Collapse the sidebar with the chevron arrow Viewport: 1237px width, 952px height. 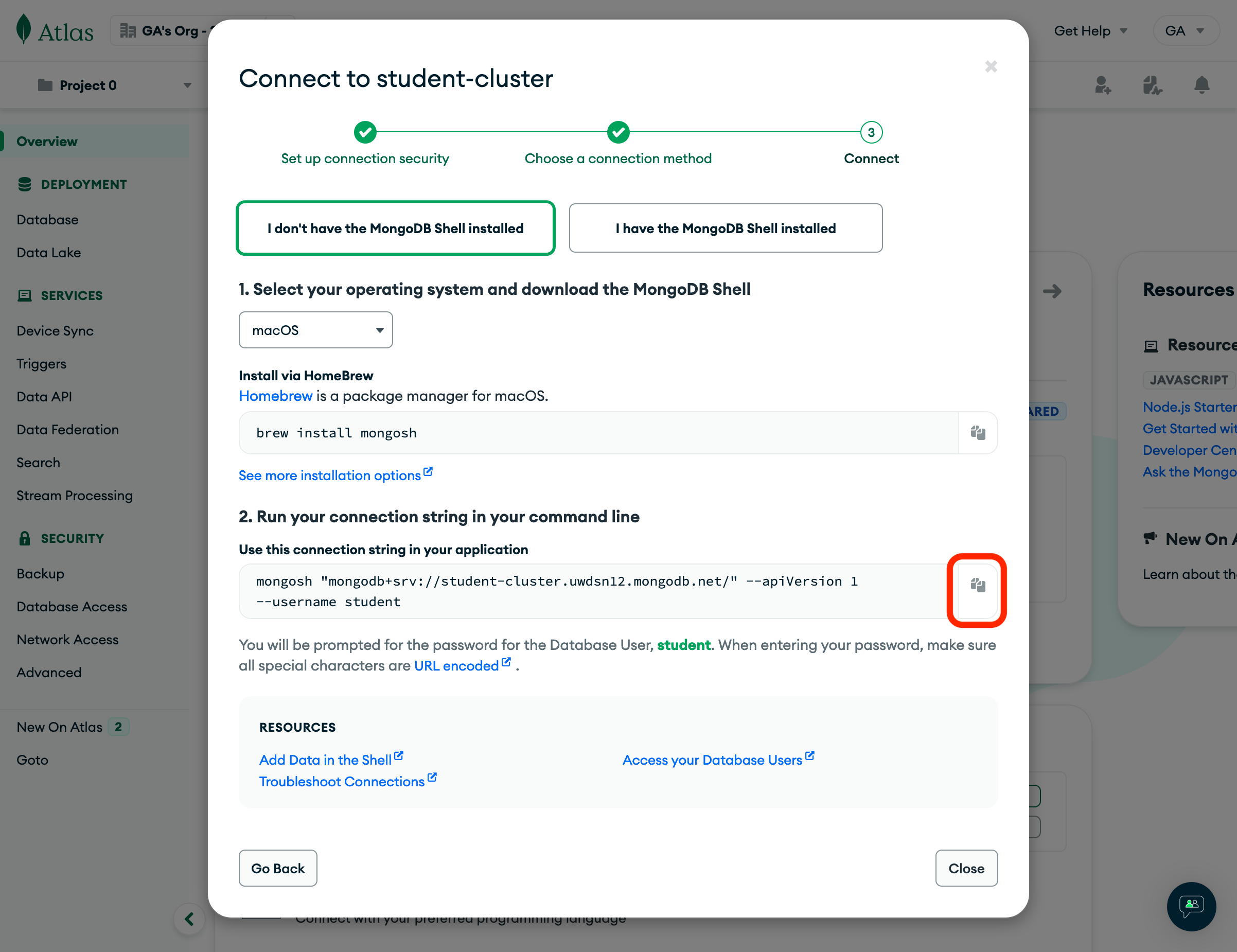189,919
